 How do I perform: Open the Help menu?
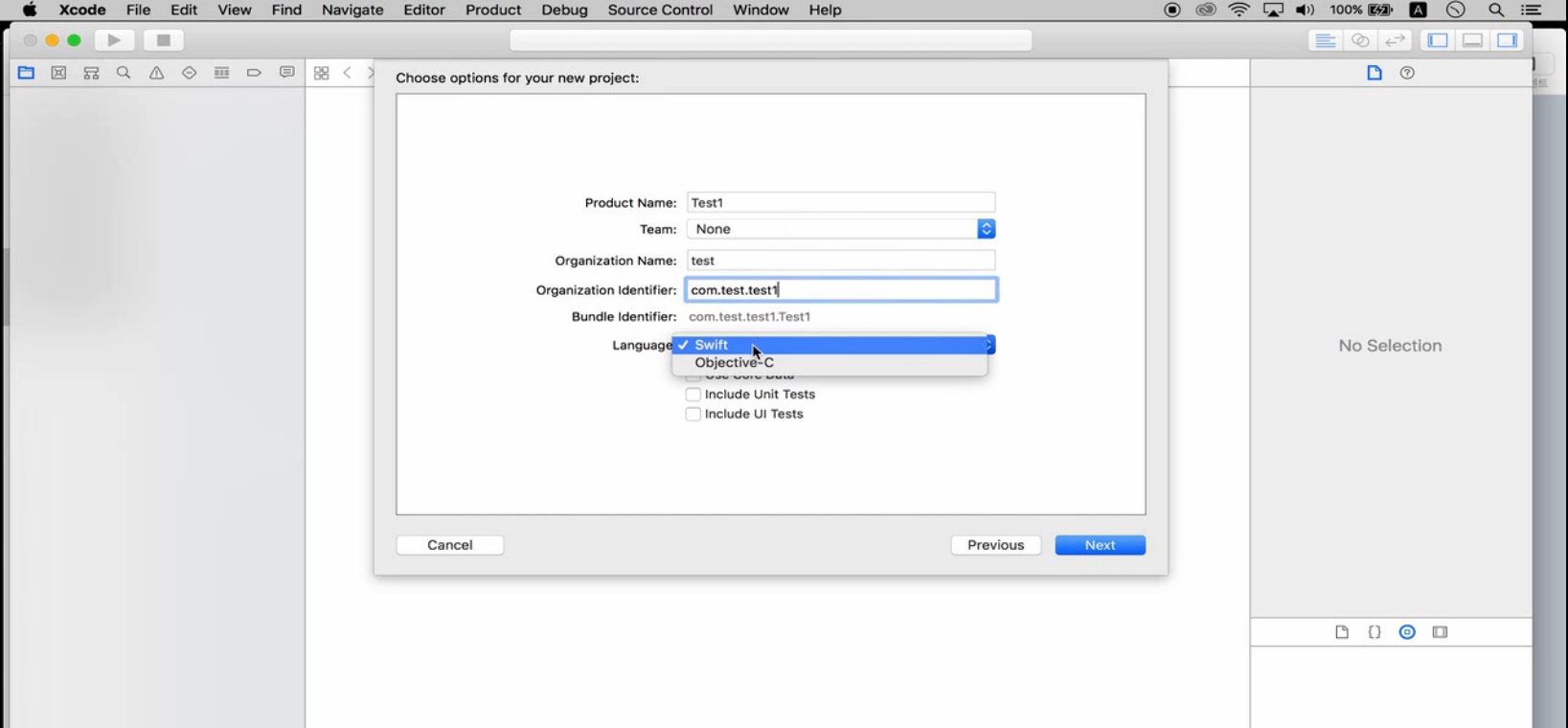point(825,10)
